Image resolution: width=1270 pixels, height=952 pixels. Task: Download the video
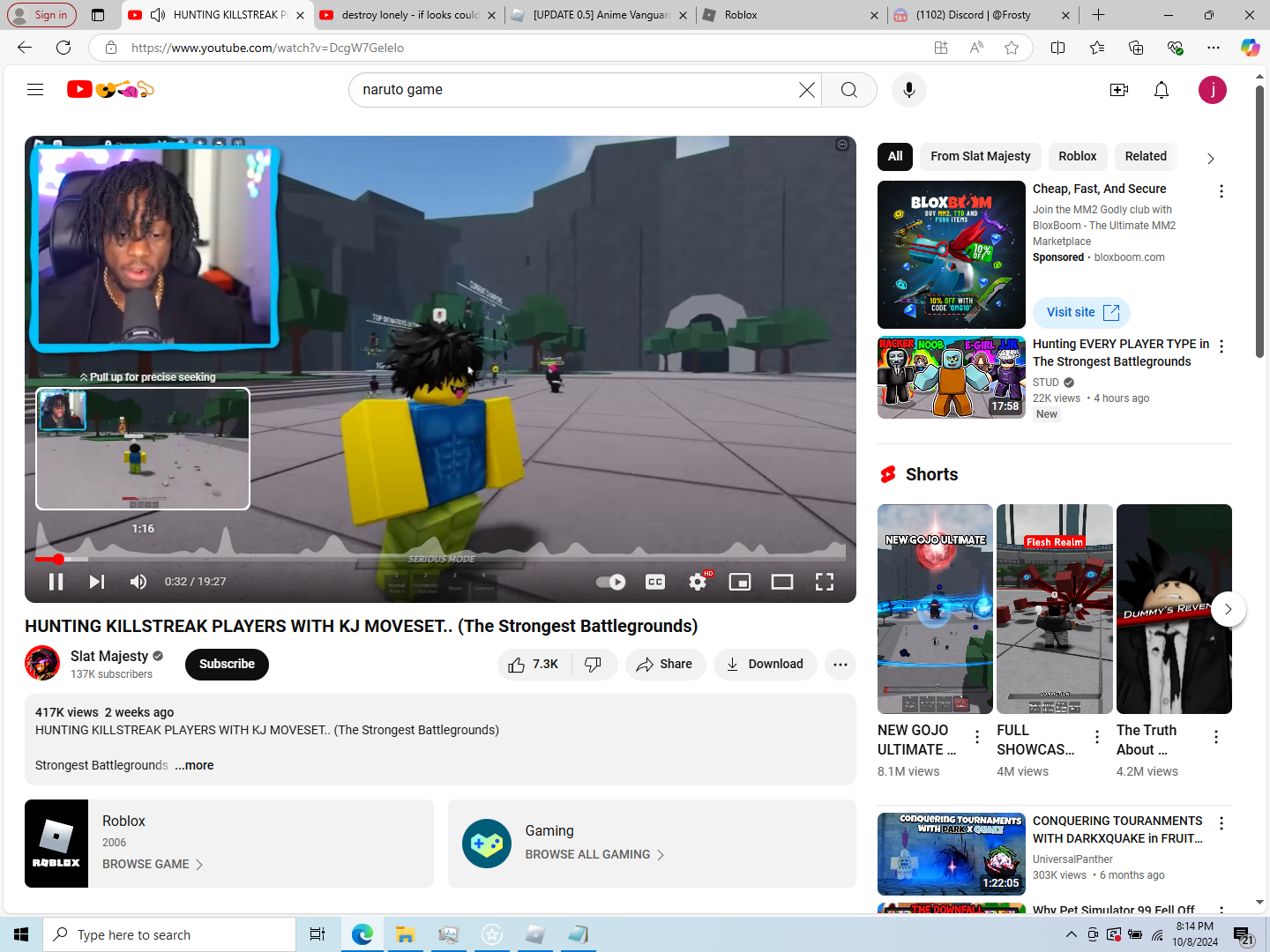(x=766, y=665)
